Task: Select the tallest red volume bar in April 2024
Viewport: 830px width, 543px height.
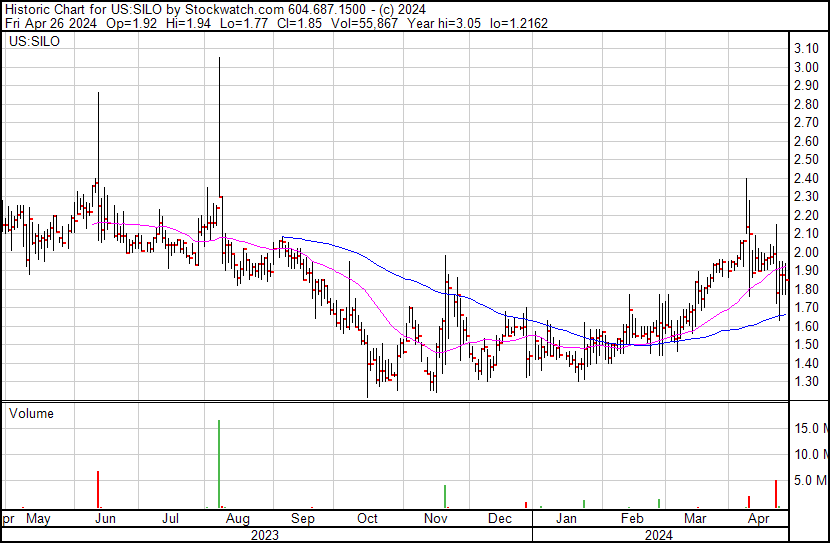Action: coord(776,494)
